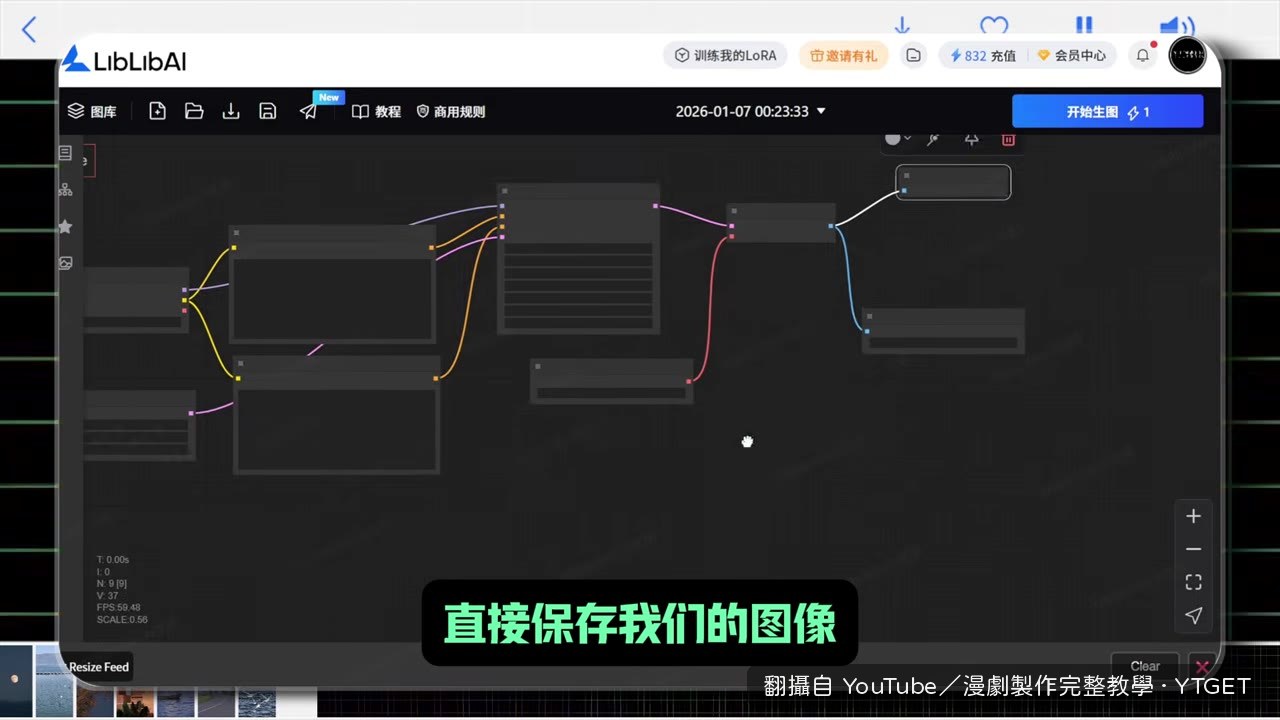
Task: Click the Clear button
Action: click(1145, 666)
